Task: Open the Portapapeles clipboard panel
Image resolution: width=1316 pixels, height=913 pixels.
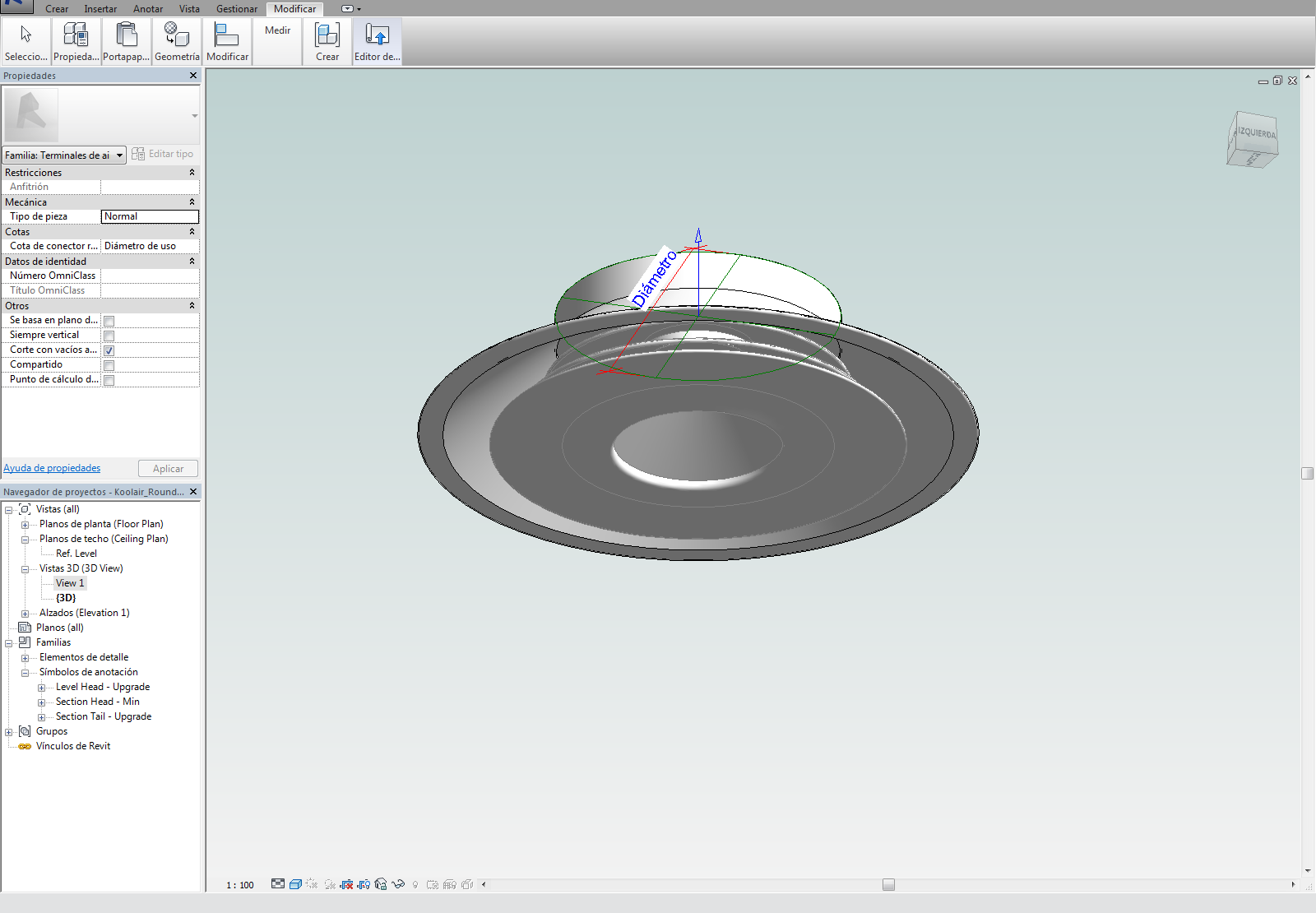Action: (x=126, y=41)
